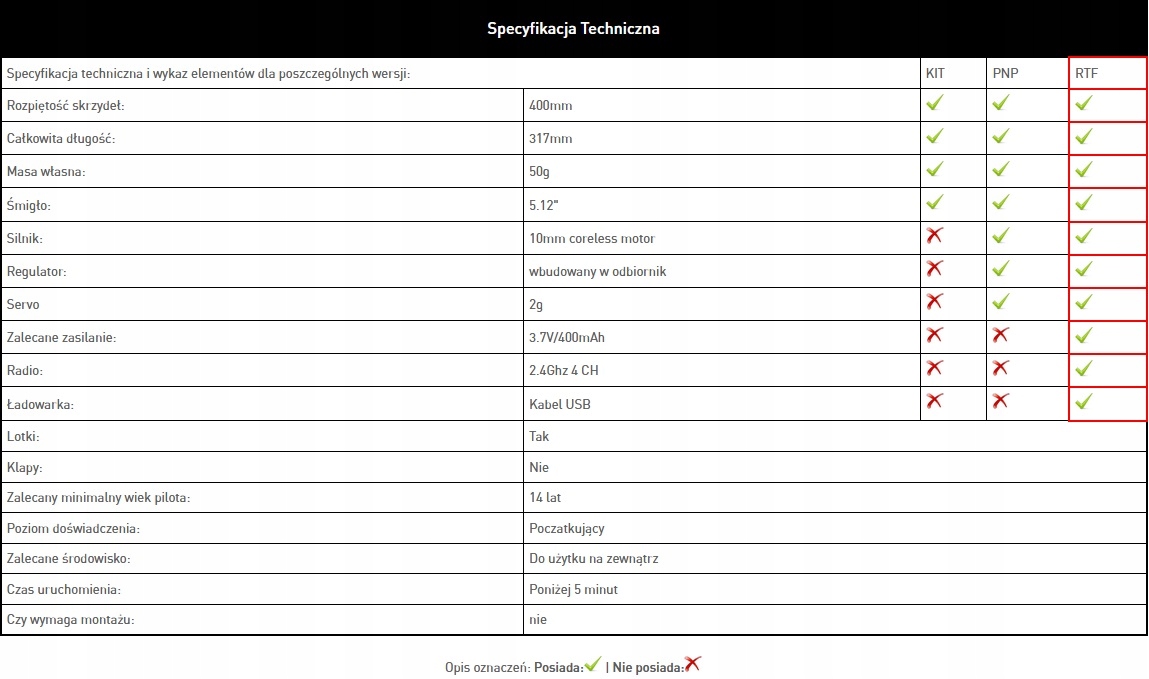The height and width of the screenshot is (679, 1149).
Task: Select the PNP column header
Action: click(x=1005, y=73)
